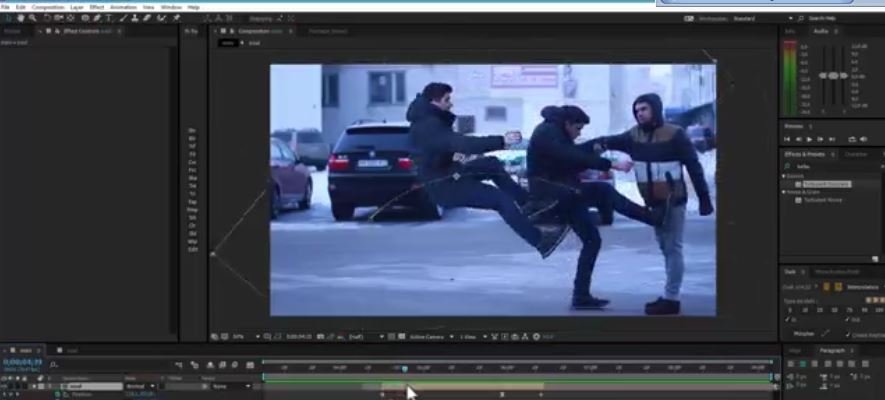885x400 pixels.
Task: Switch to the Audio panel tab
Action: [821, 32]
